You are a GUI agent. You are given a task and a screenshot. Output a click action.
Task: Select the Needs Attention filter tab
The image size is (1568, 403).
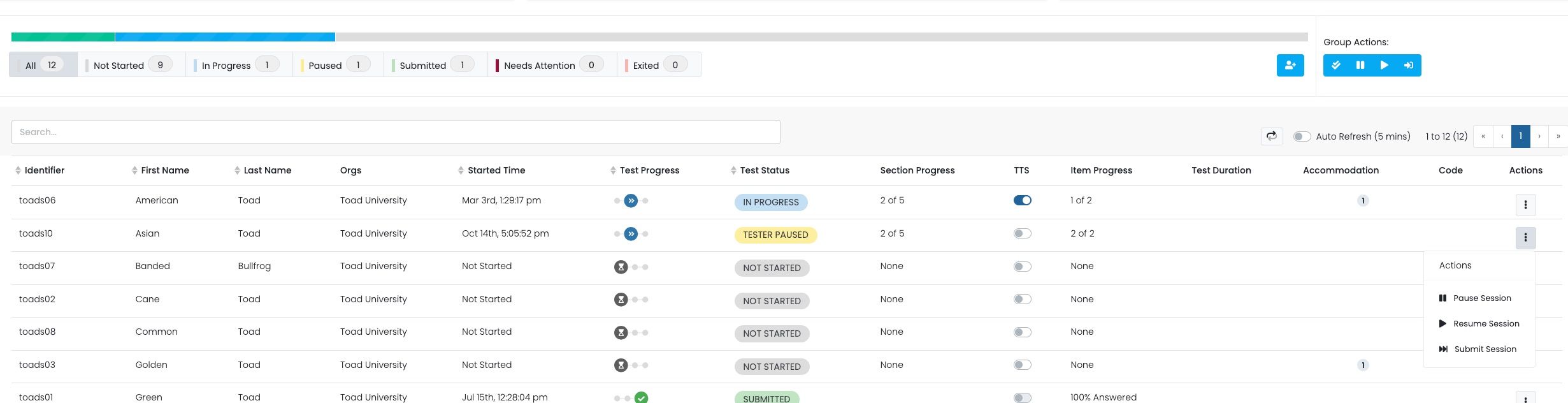tap(552, 65)
